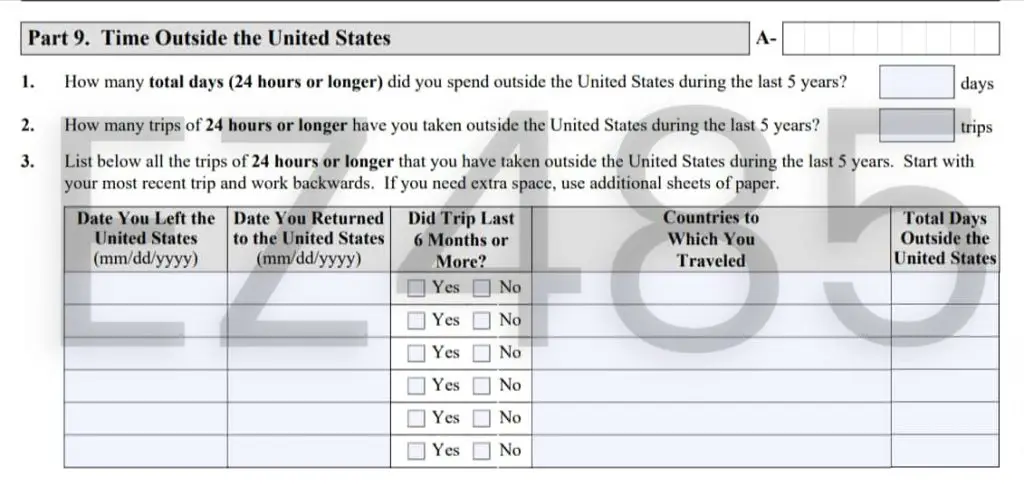Screen dimensions: 1024x486
Task: Check No in the first trip row
Action: click(x=482, y=288)
